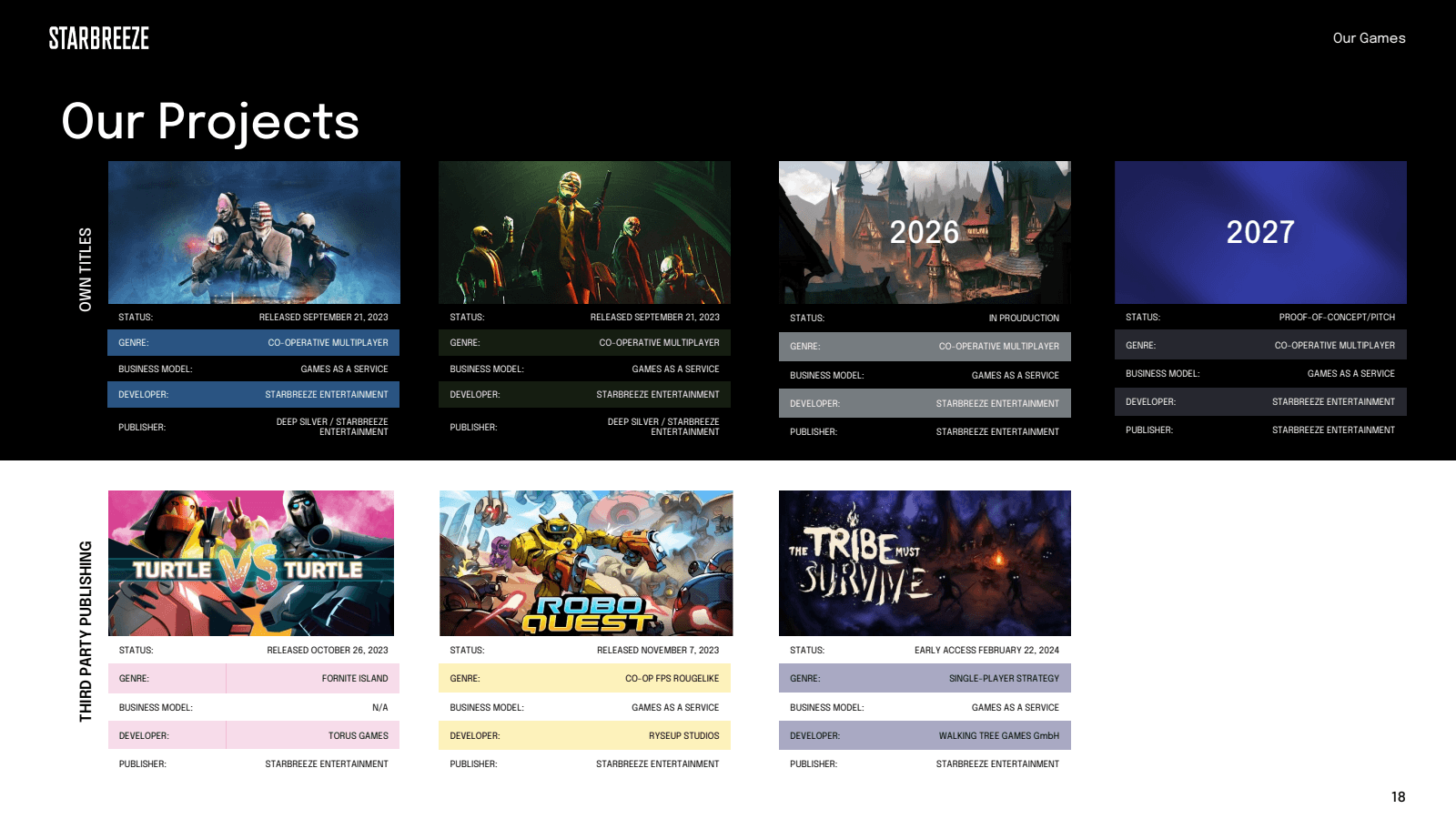Click 'FORNITE ISLAND' genre value
The height and width of the screenshot is (819, 1456).
click(355, 679)
